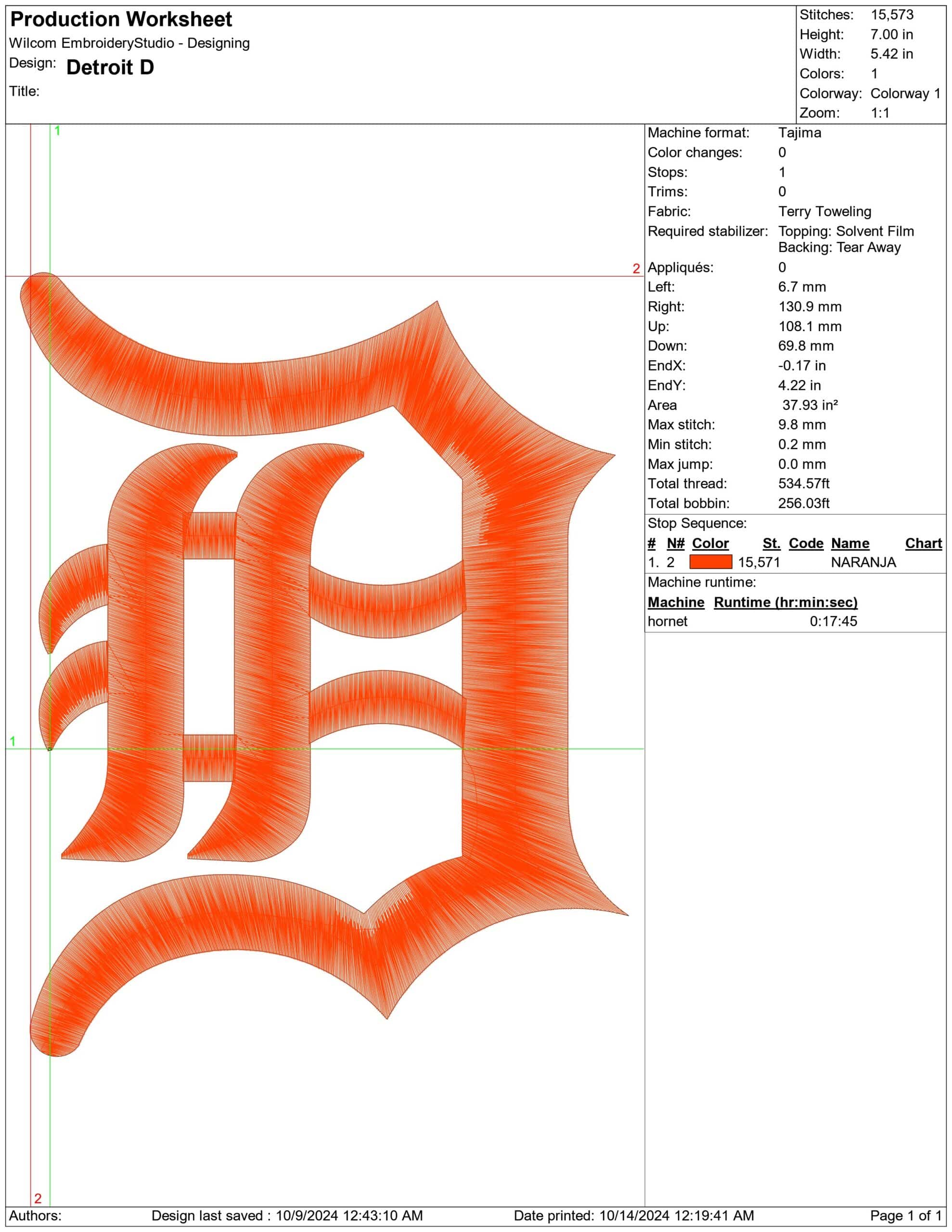This screenshot has width=952, height=1232.
Task: Select 'Wilcom EmbroideryStudio - Designing' text
Action: click(x=129, y=43)
